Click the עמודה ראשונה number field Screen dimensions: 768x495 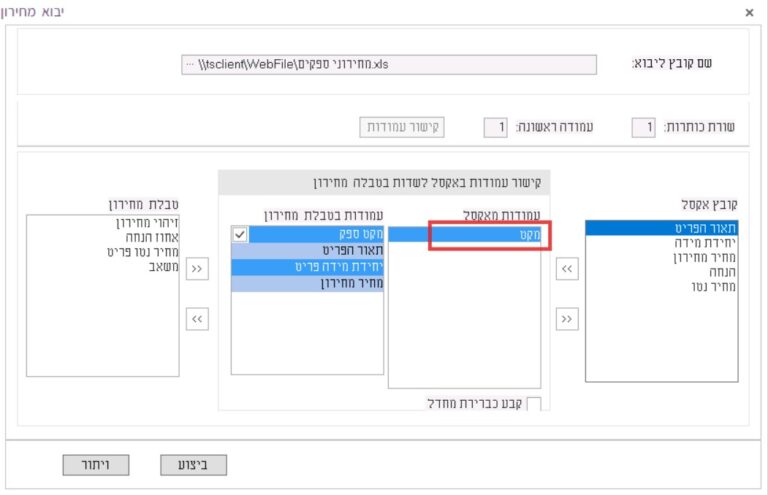tap(495, 127)
